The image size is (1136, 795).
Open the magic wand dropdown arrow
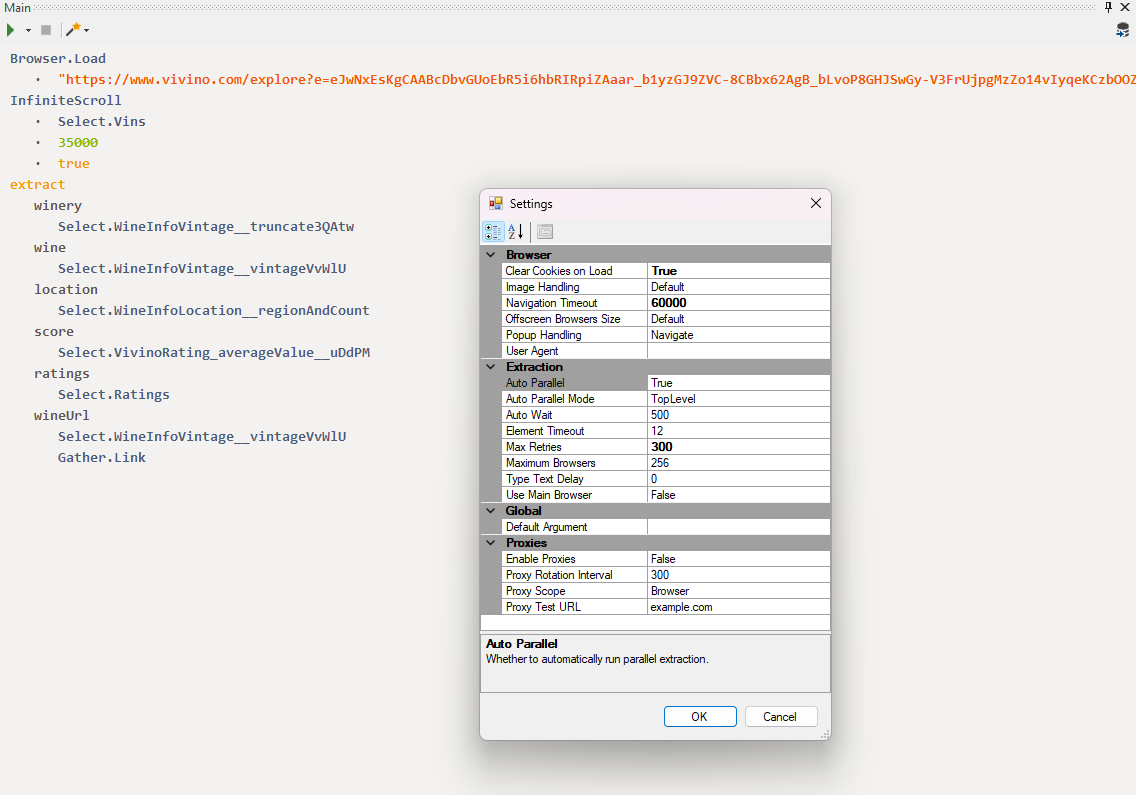click(x=87, y=31)
